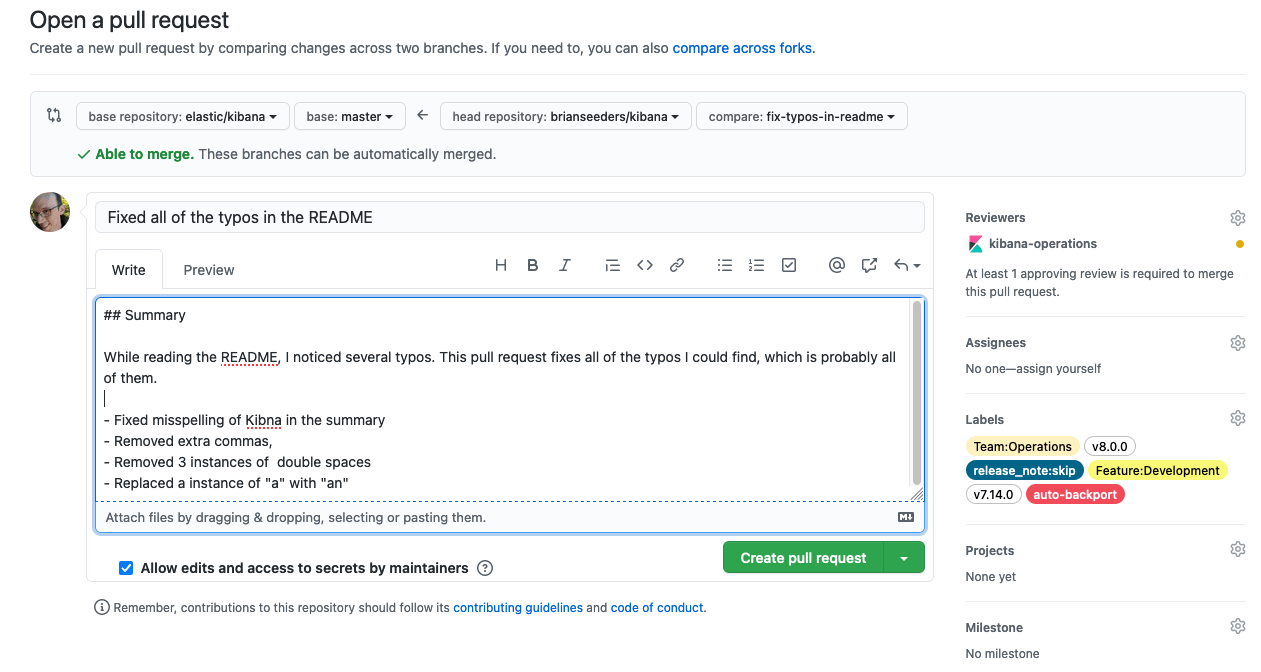Viewport: 1261px width, 672px height.
Task: Switch to the Write tab
Action: pyautogui.click(x=129, y=270)
